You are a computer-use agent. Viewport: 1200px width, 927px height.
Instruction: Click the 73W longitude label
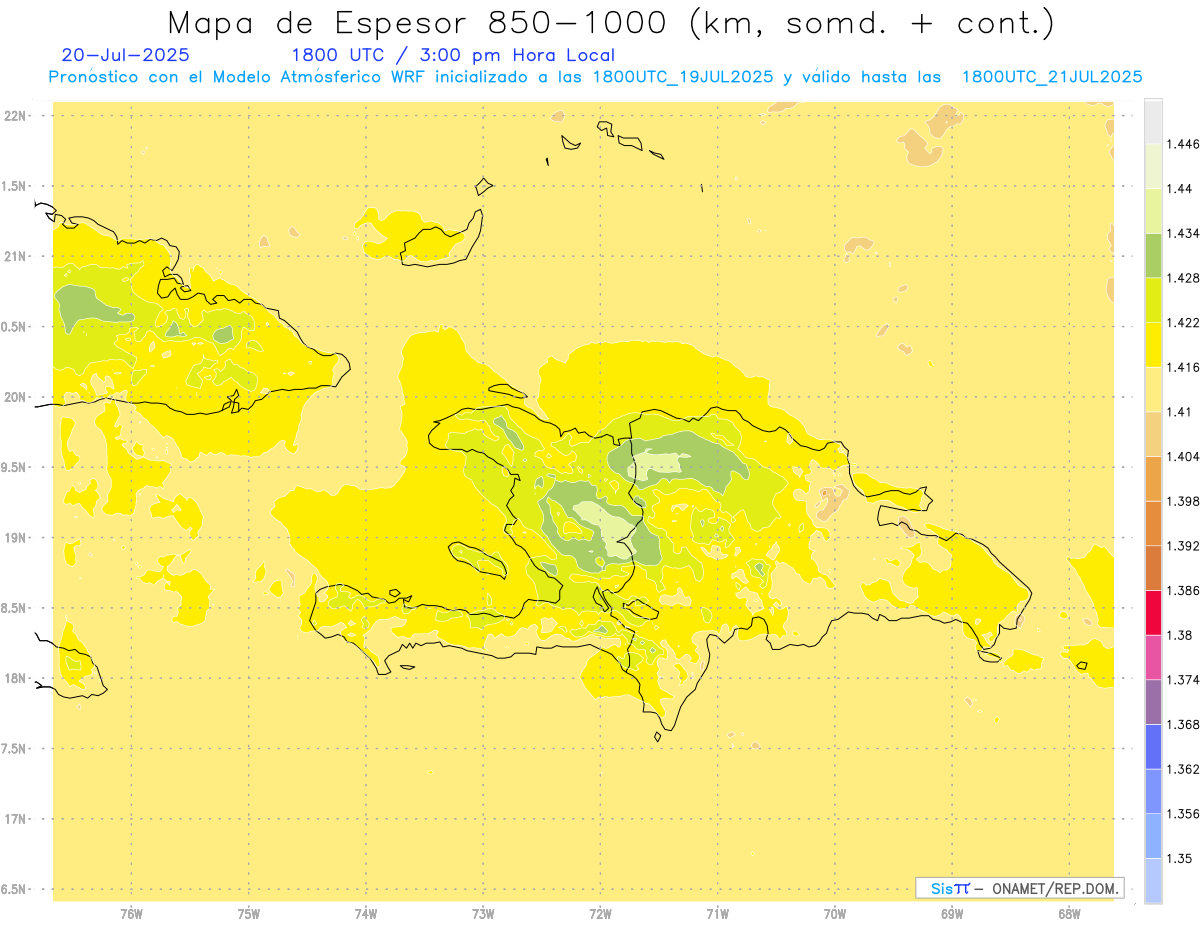click(483, 914)
